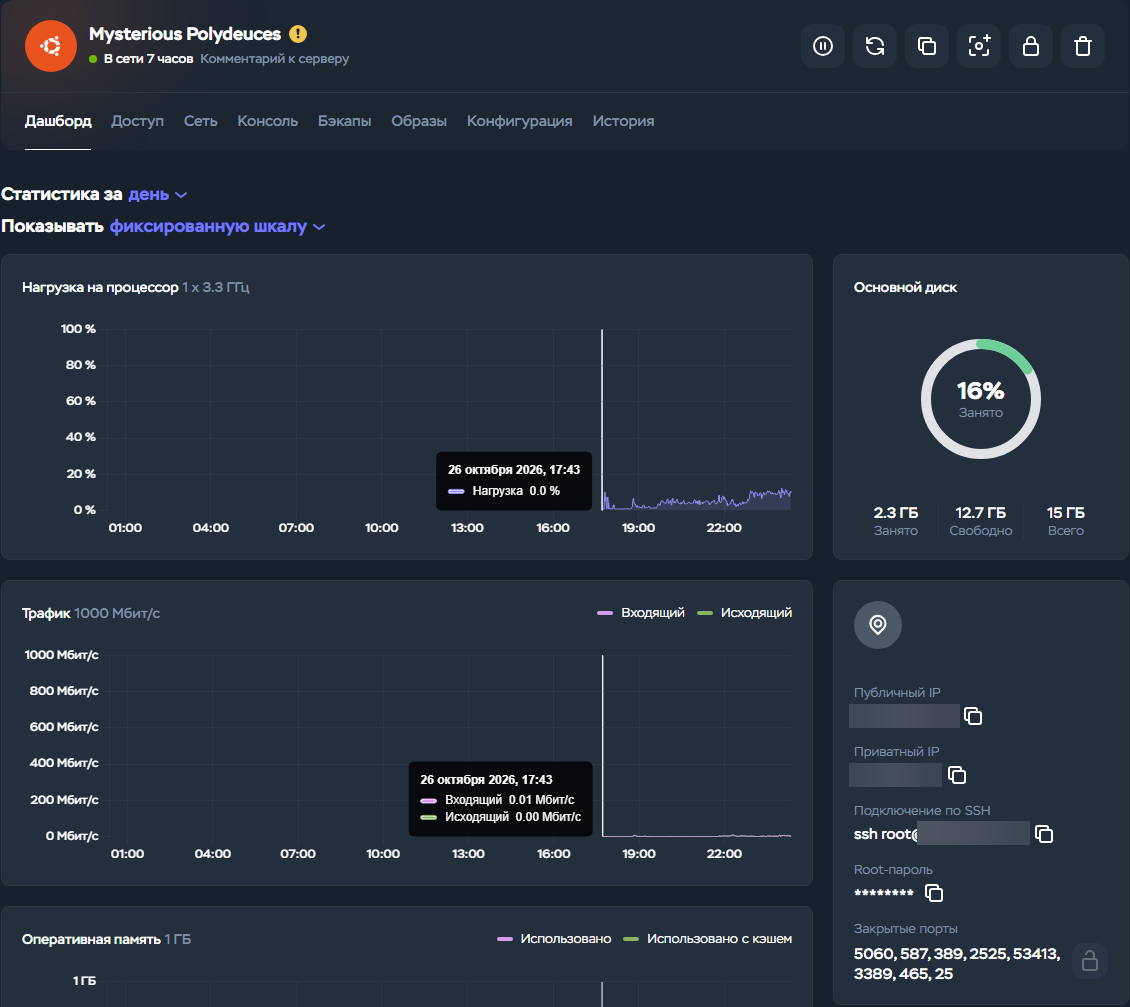Unlock closed ports with the lock button
1130x1007 pixels.
(1089, 961)
